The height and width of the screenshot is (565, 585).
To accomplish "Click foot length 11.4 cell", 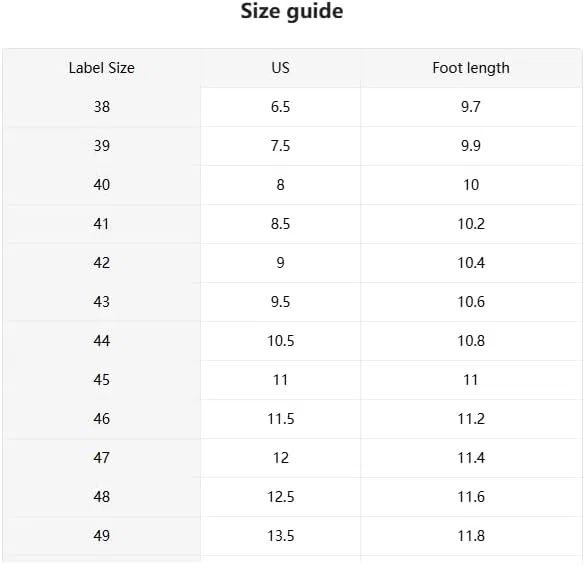I will coord(471,458).
